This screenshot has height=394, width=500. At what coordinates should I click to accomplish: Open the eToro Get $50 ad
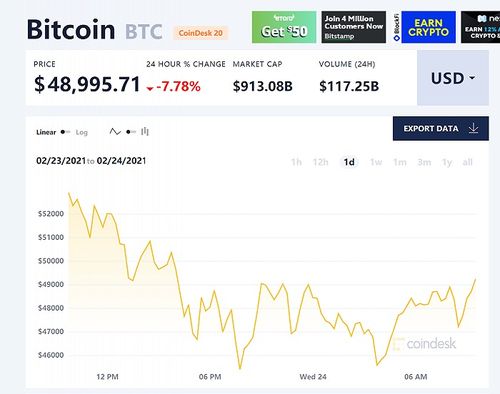tap(284, 27)
